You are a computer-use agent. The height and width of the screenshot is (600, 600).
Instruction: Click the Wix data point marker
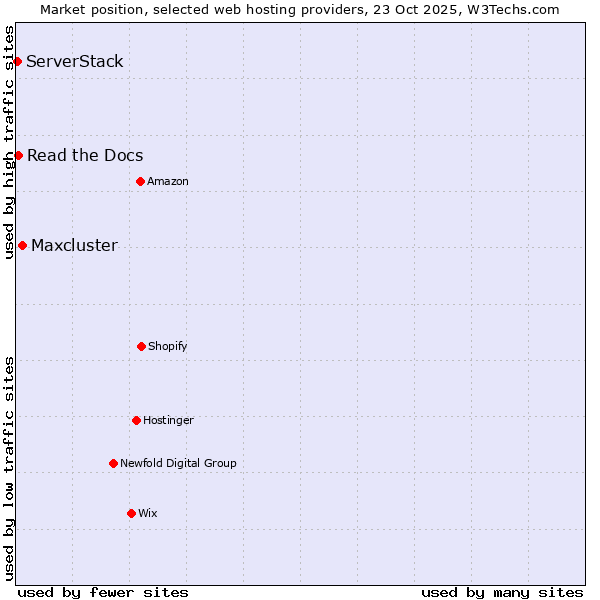click(x=131, y=513)
